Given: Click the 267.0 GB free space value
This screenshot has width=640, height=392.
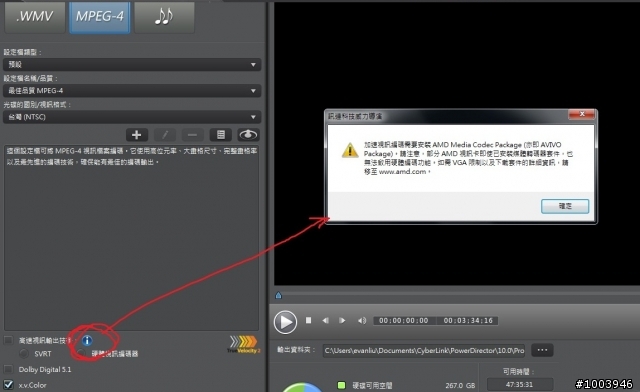Looking at the screenshot, I should [x=460, y=385].
